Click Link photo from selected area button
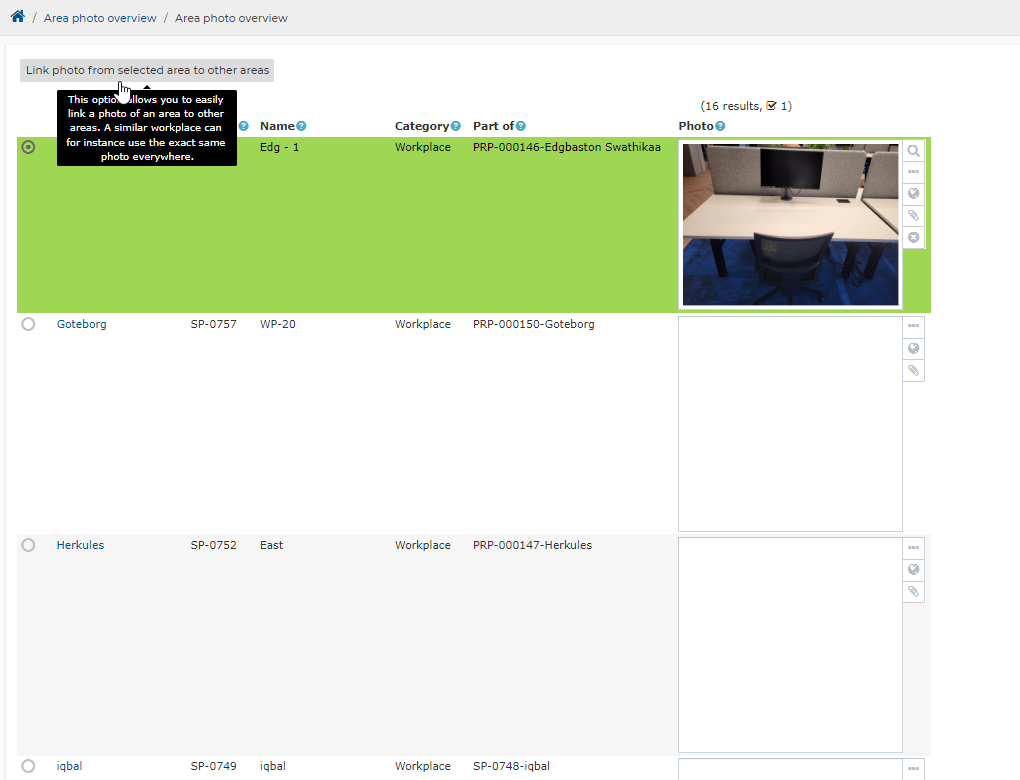 click(147, 70)
